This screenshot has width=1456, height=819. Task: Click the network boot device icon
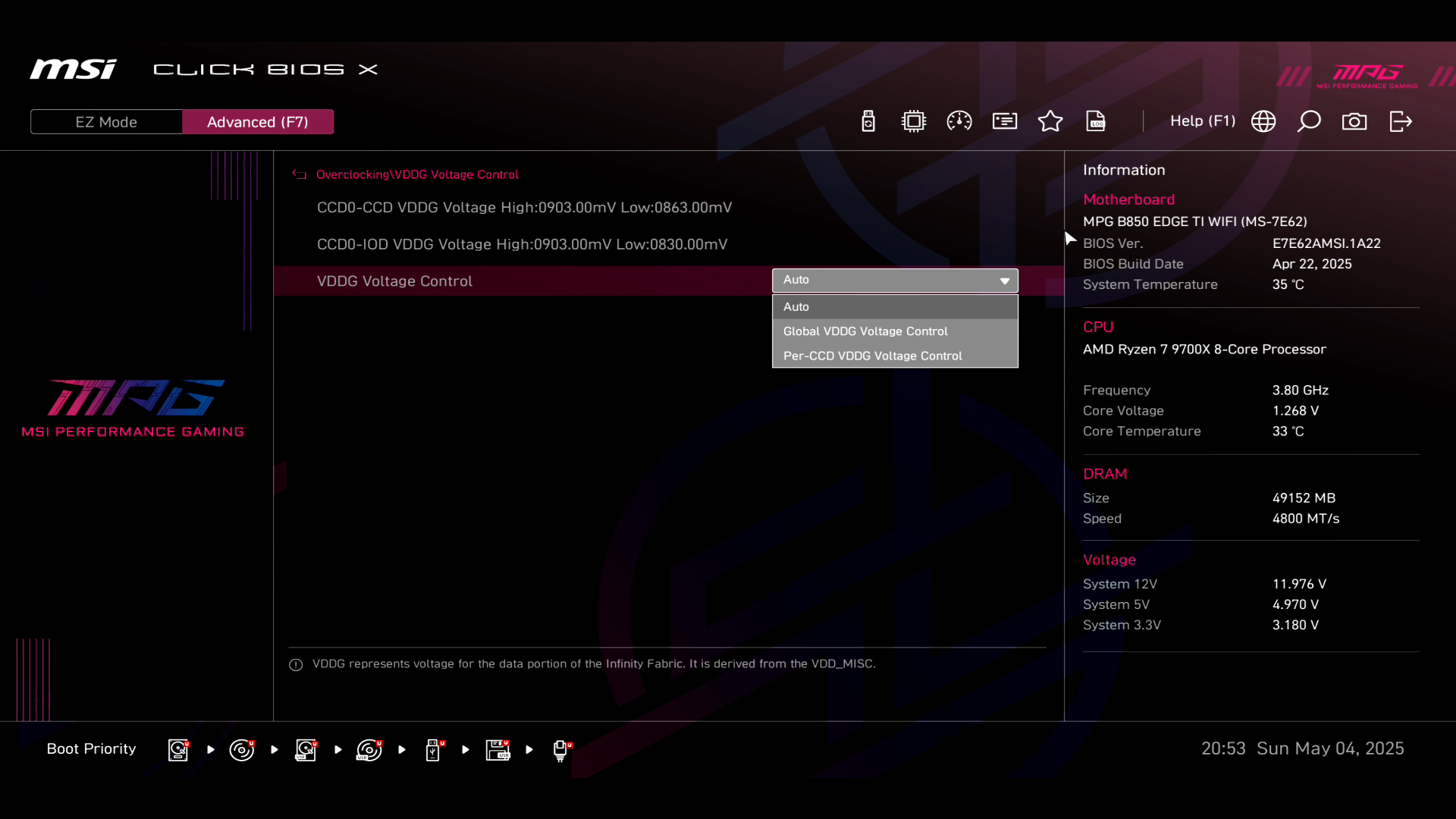[561, 750]
